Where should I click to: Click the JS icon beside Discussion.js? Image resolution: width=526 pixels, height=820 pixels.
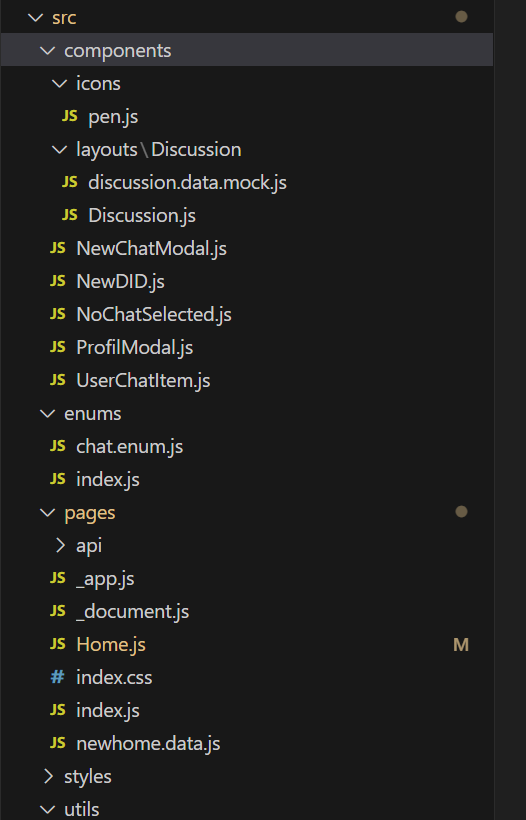coord(70,214)
